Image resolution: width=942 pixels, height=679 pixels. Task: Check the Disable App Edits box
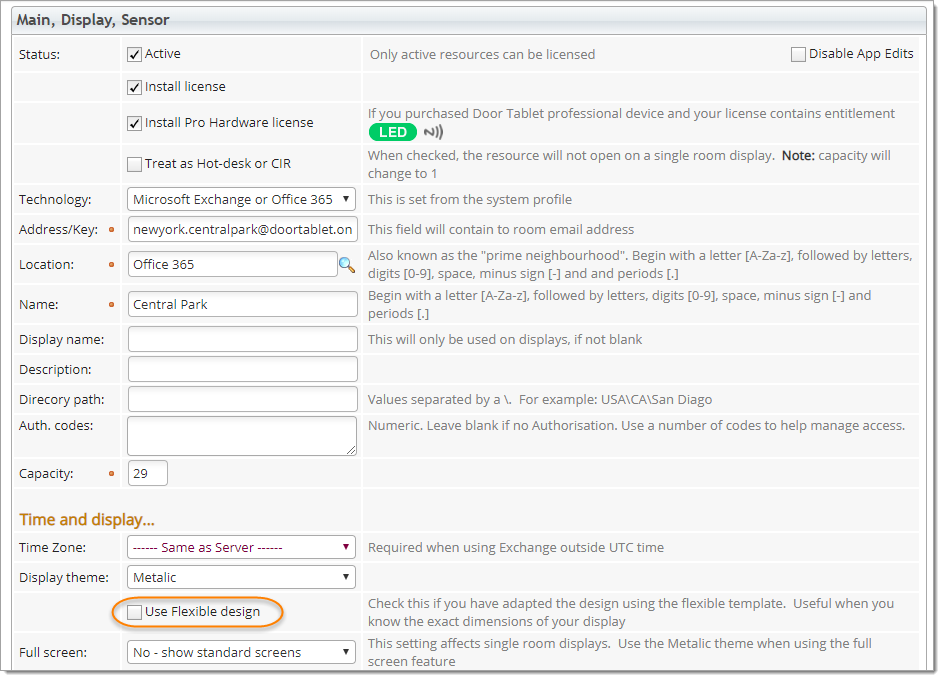tap(798, 54)
